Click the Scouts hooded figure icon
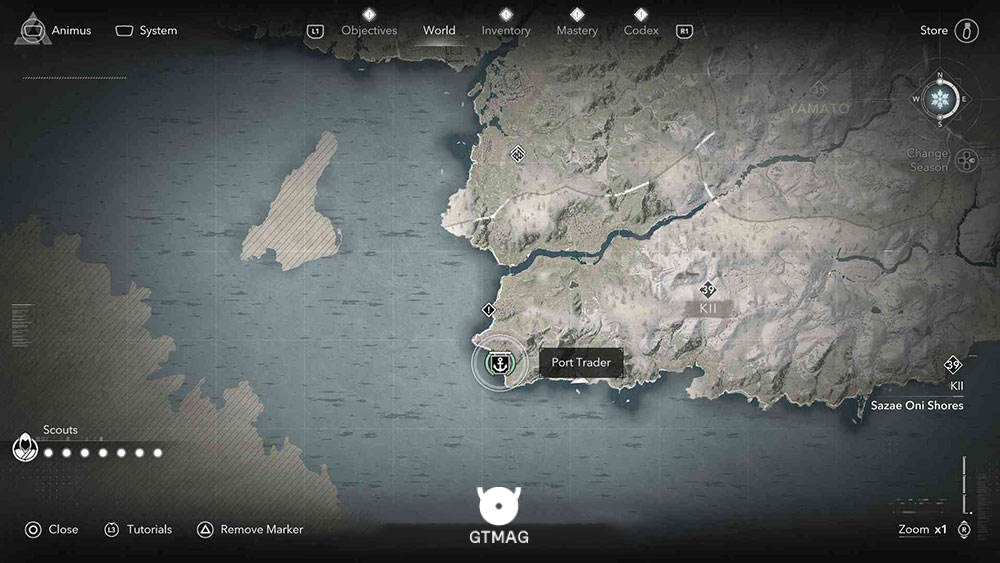The height and width of the screenshot is (563, 1000). coord(25,447)
